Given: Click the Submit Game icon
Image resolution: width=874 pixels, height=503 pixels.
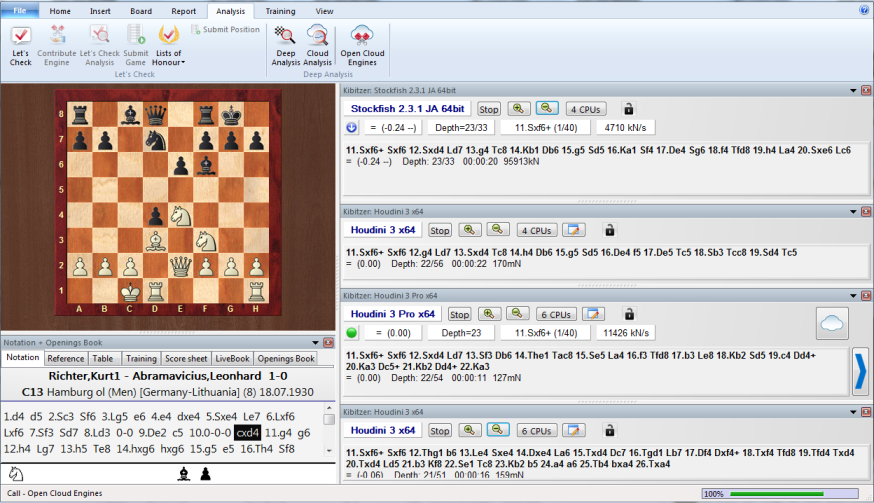Looking at the screenshot, I should click(135, 46).
